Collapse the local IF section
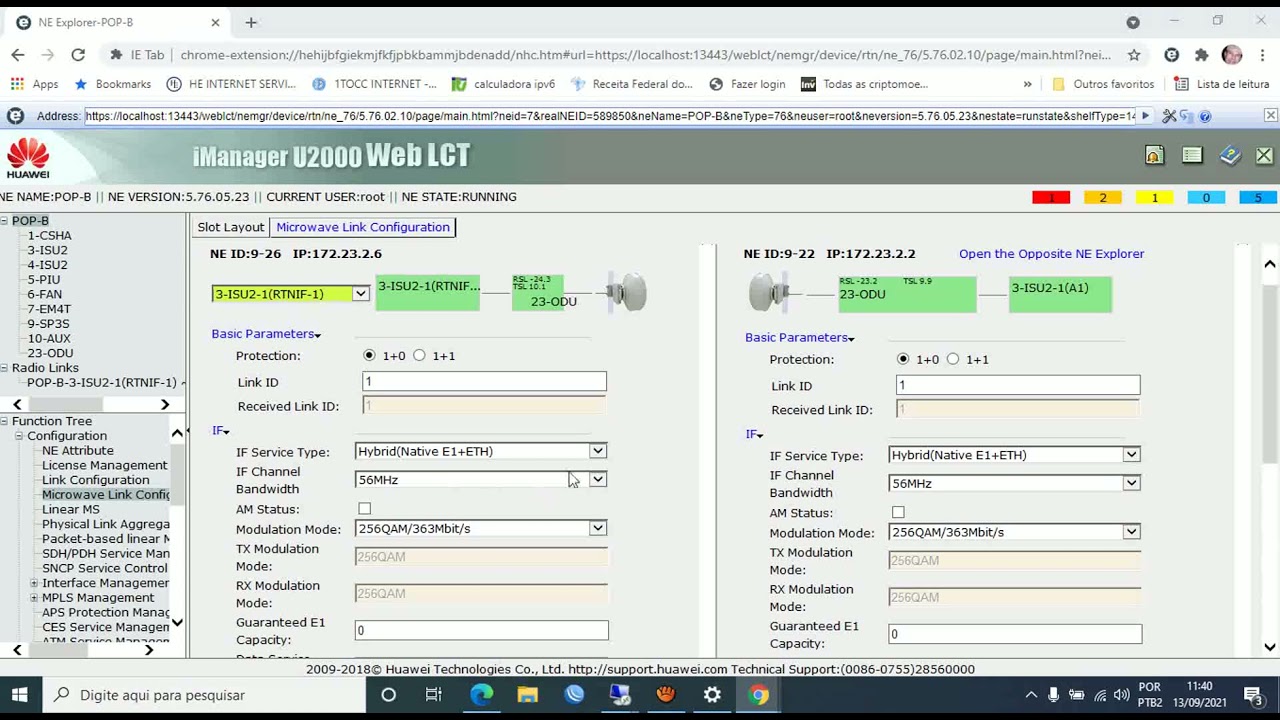Screen dimensions: 1280x720 pyautogui.click(x=221, y=430)
